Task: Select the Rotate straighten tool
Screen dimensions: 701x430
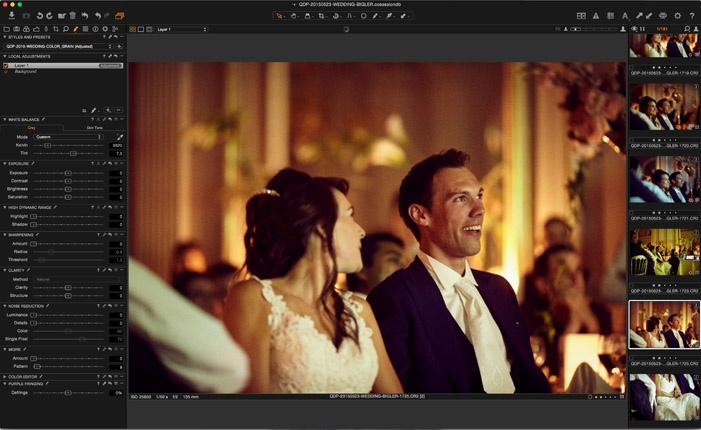Action: pyautogui.click(x=335, y=16)
